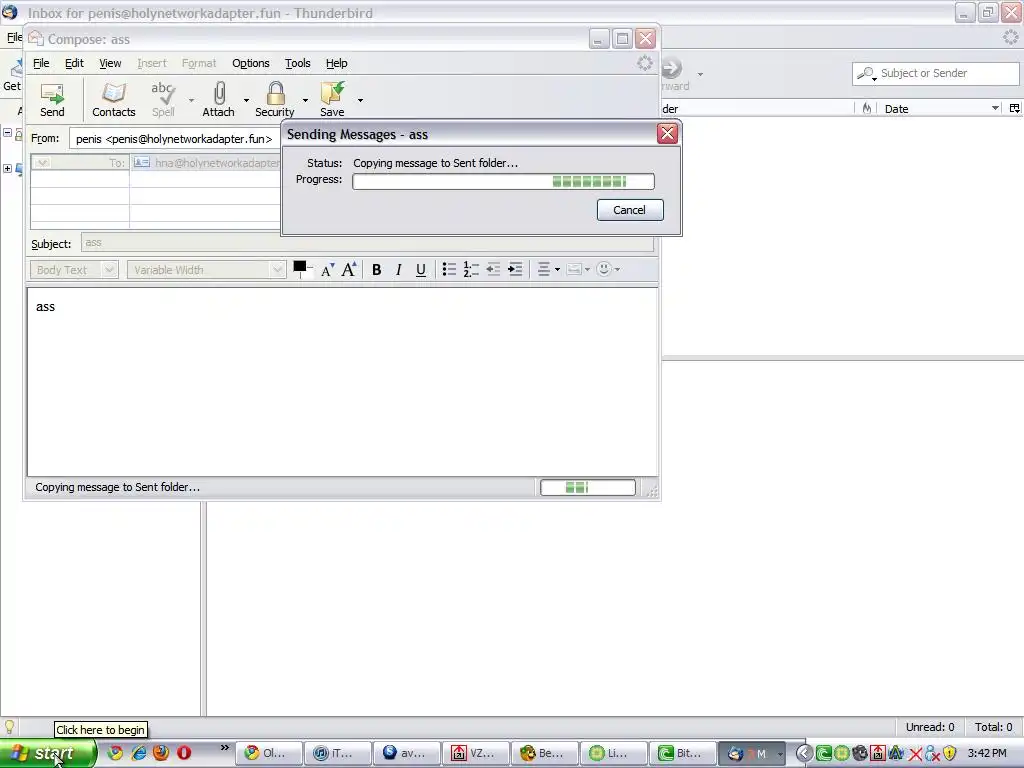Click the larger font size icon
The height and width of the screenshot is (768, 1024).
[x=349, y=269]
